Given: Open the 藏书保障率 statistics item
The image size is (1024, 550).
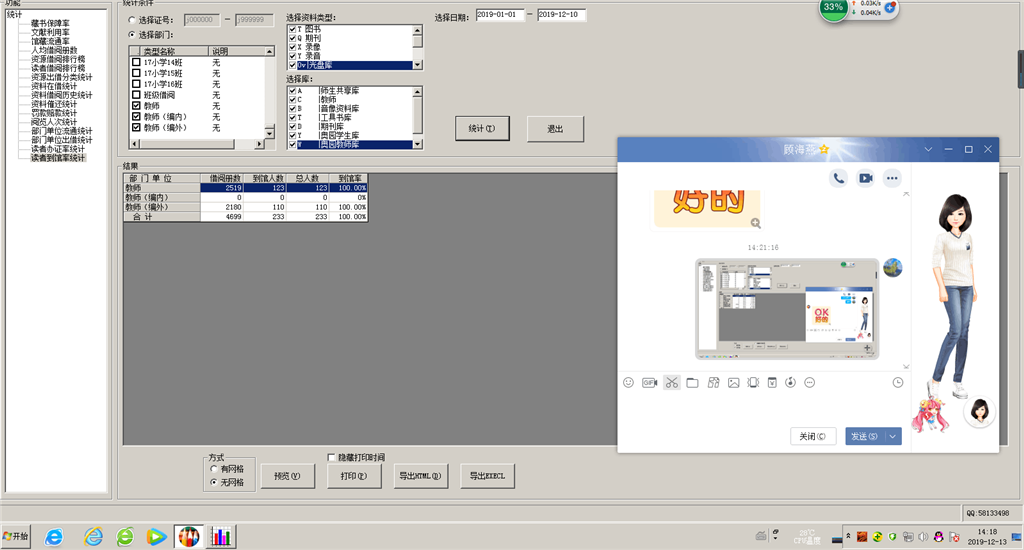Looking at the screenshot, I should (50, 24).
